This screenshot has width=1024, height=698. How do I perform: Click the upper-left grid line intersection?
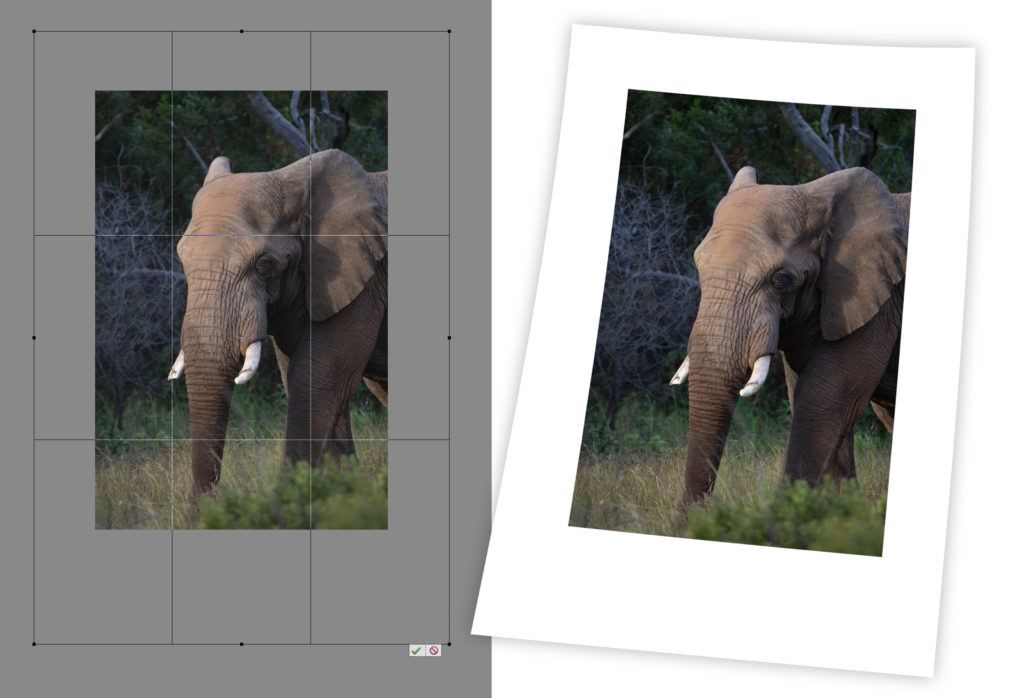(172, 235)
